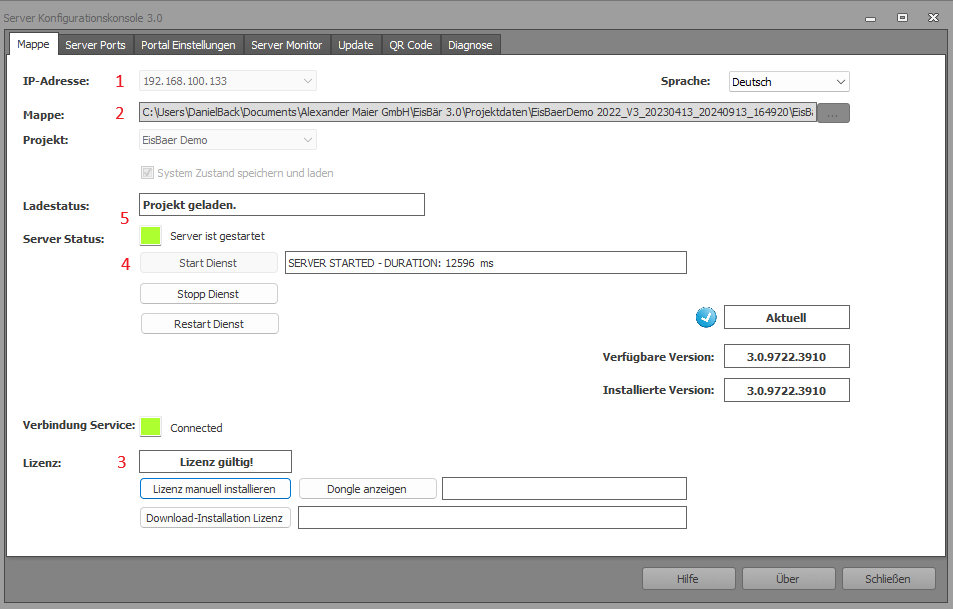Screen dimensions: 953x609
Task: Click the Start Dienst button
Action: [208, 263]
